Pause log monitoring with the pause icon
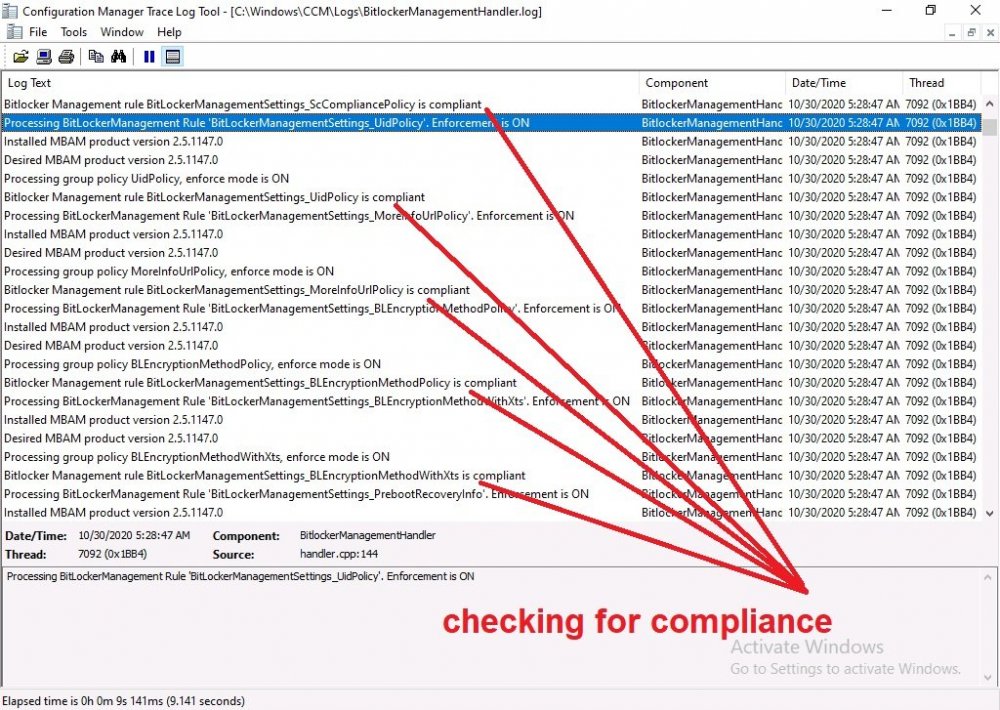 pyautogui.click(x=149, y=57)
